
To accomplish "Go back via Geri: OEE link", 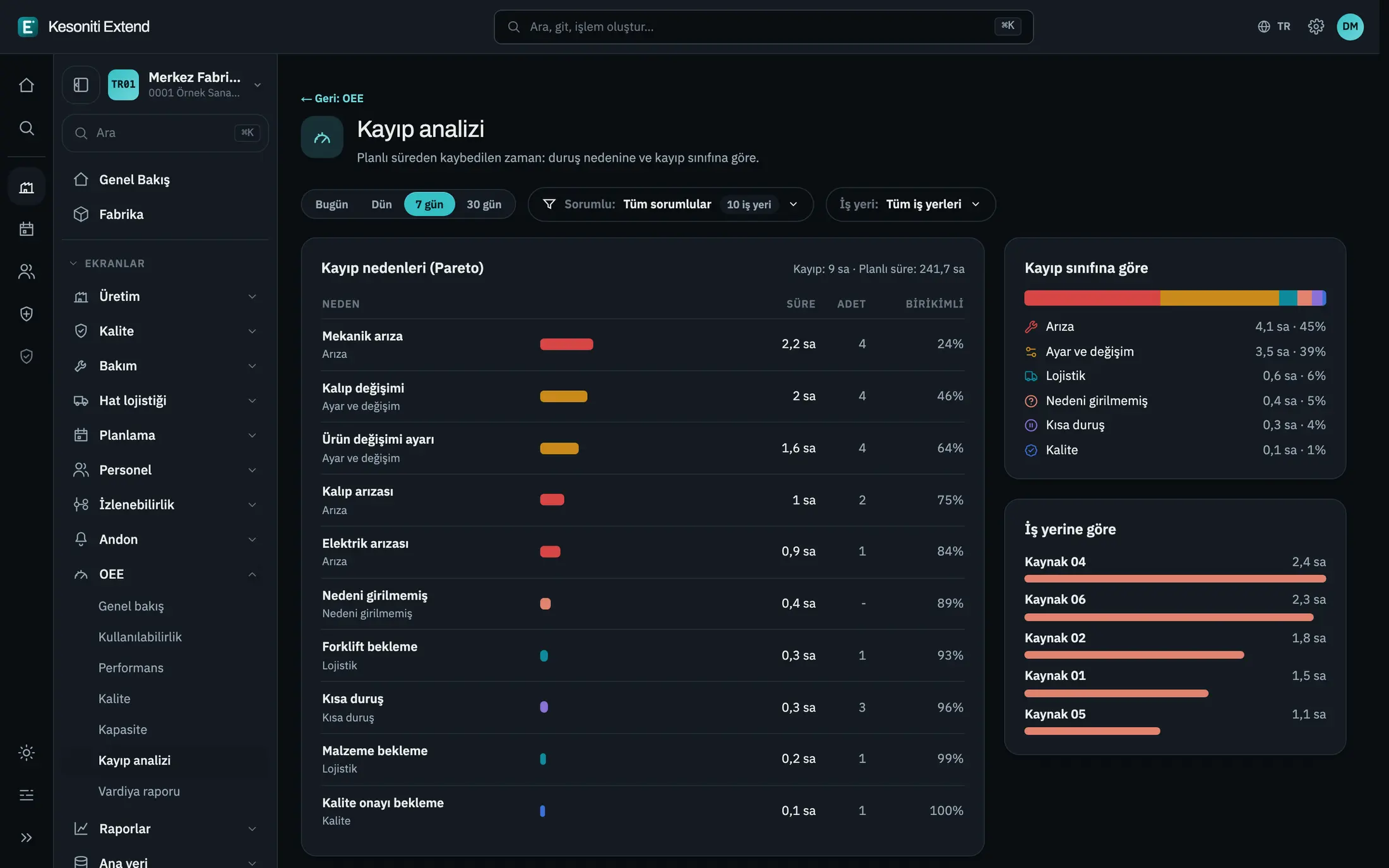I will 332,98.
